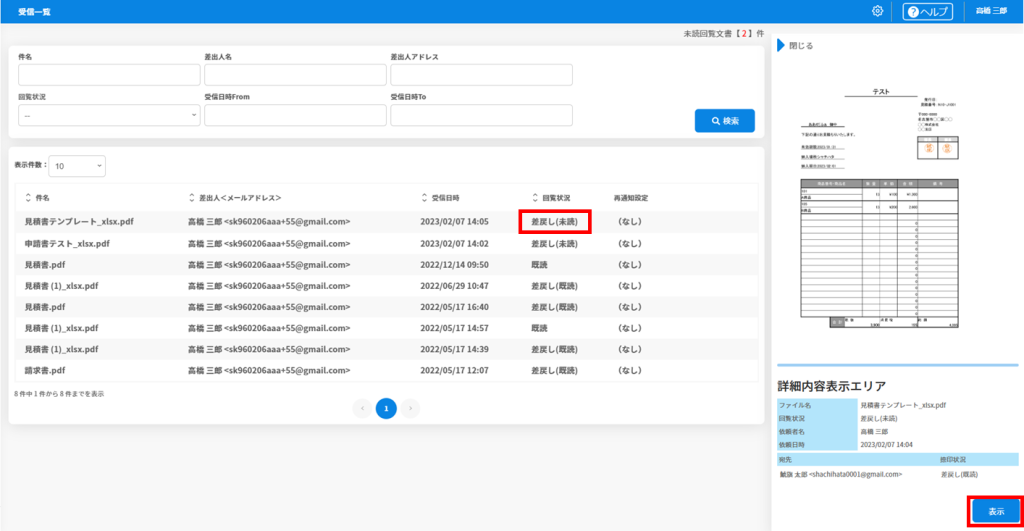This screenshot has width=1024, height=531.
Task: Open the 表示件数 dropdown showing 10
Action: [77, 166]
